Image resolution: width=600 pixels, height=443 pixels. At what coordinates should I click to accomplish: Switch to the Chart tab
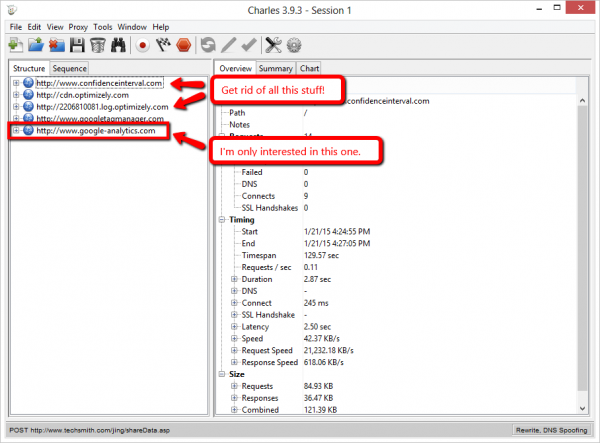[309, 68]
